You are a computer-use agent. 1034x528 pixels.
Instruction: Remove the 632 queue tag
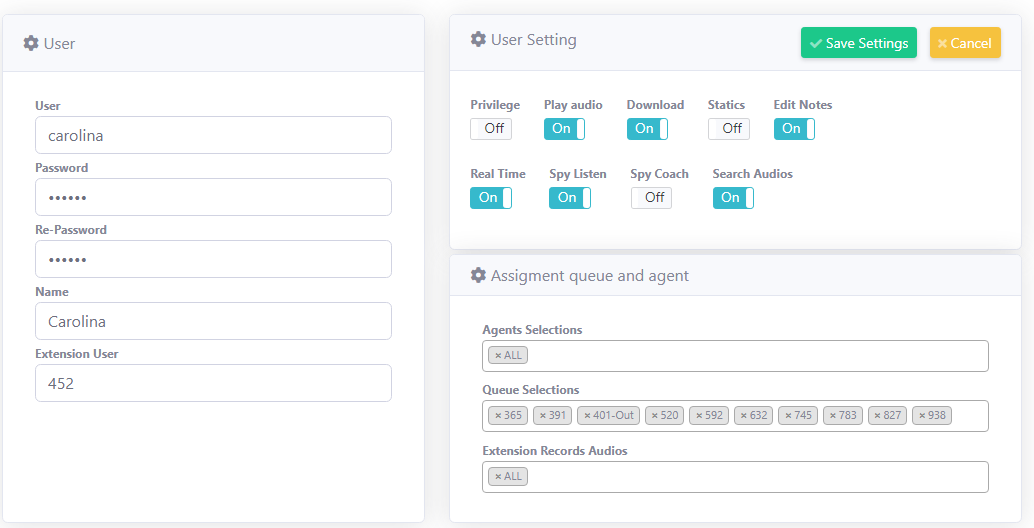pos(743,415)
